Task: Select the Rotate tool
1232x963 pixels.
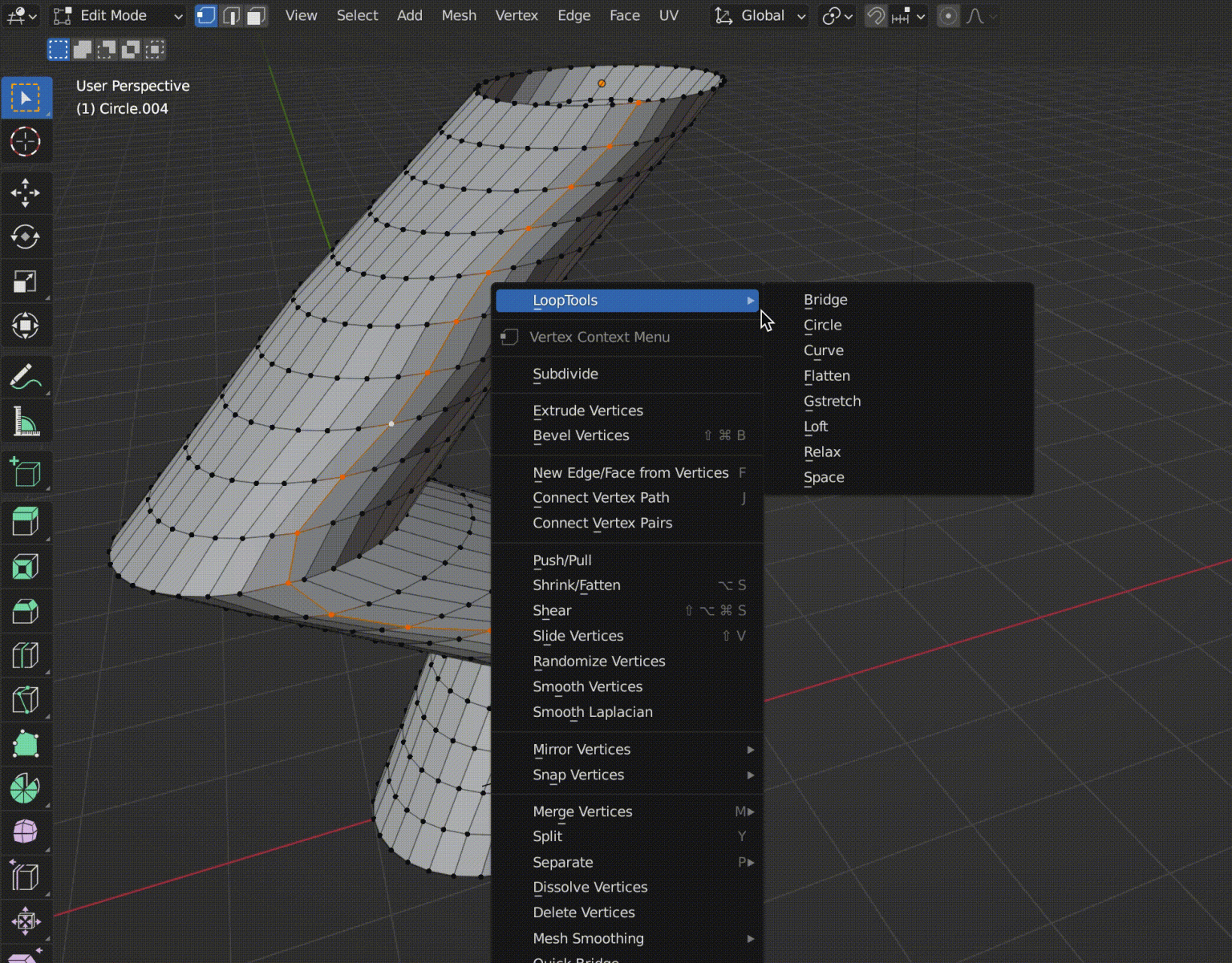Action: click(26, 237)
